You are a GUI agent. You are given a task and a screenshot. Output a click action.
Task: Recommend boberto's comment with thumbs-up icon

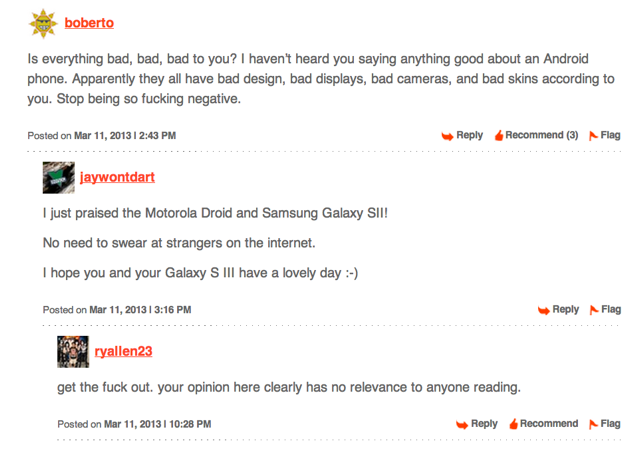[x=499, y=136]
